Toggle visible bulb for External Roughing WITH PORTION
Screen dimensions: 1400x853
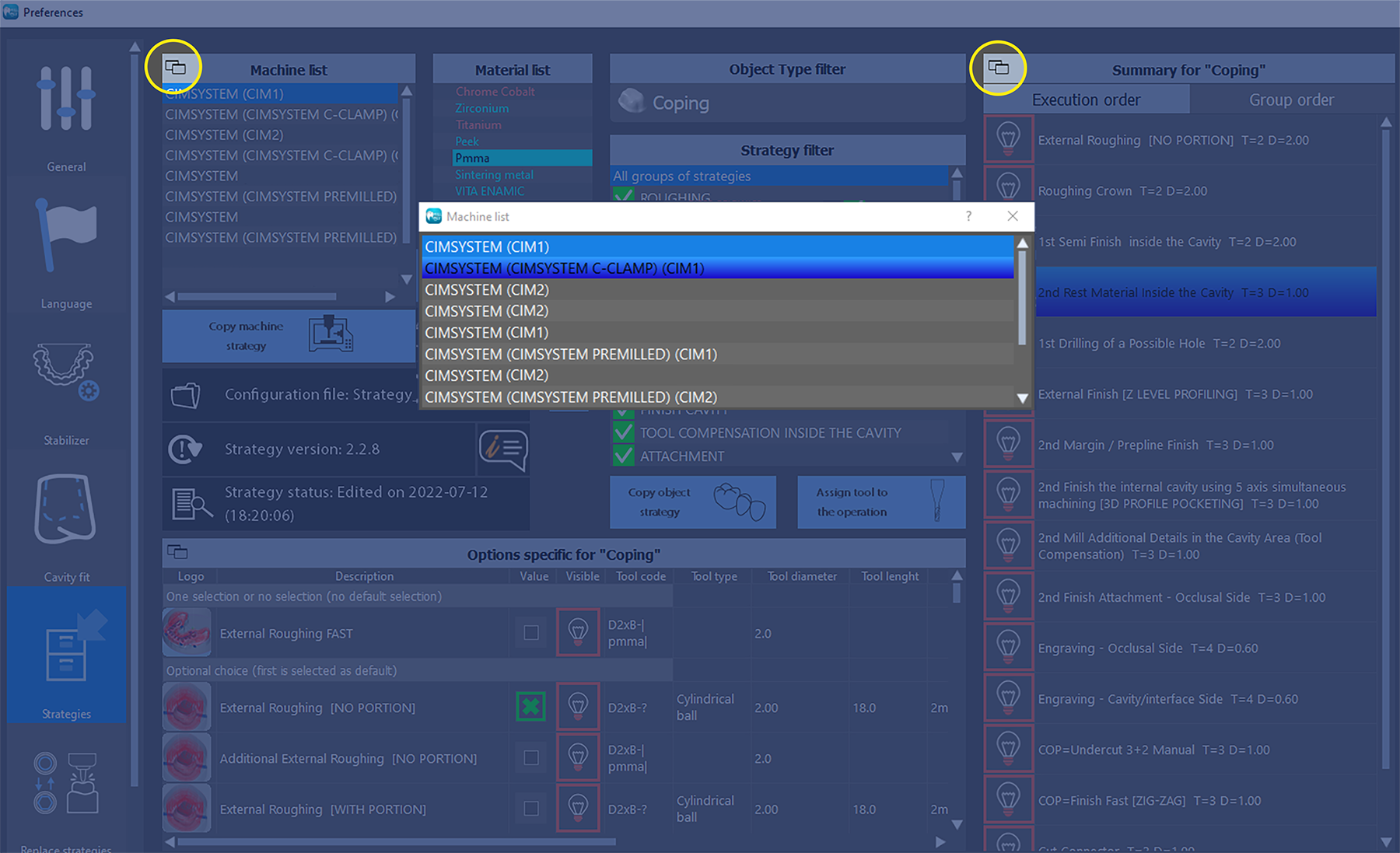pos(578,808)
